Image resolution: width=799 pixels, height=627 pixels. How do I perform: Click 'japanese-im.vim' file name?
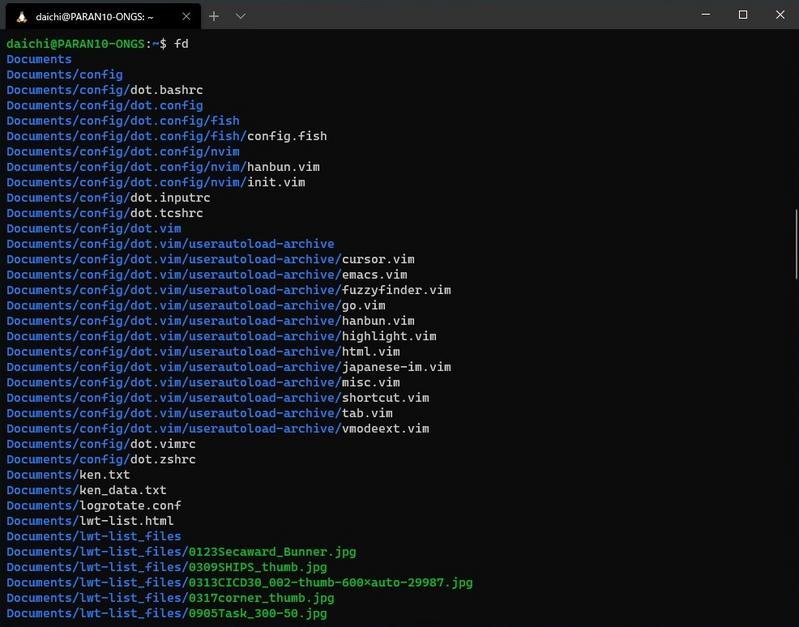[x=396, y=367]
